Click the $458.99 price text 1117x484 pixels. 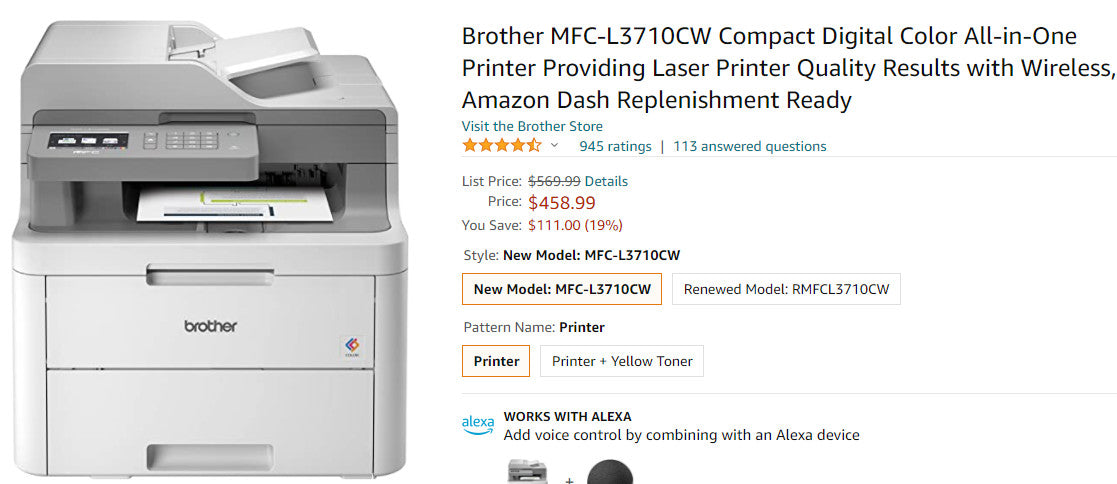tap(562, 202)
